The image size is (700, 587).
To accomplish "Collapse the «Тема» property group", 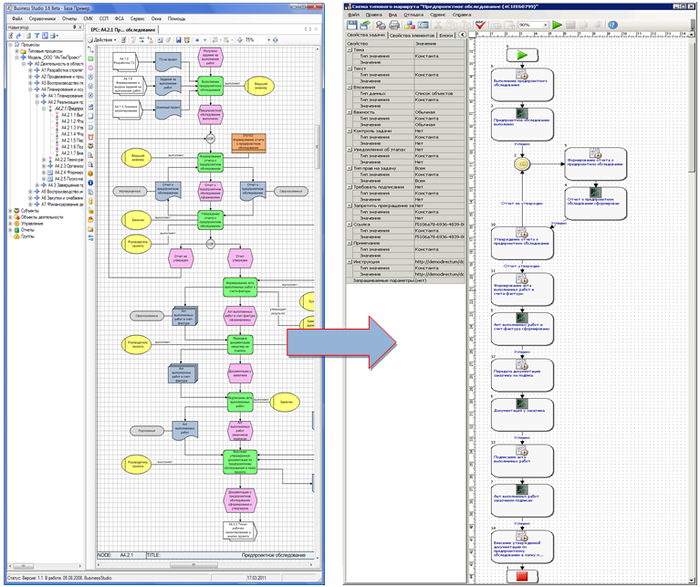I will (349, 51).
